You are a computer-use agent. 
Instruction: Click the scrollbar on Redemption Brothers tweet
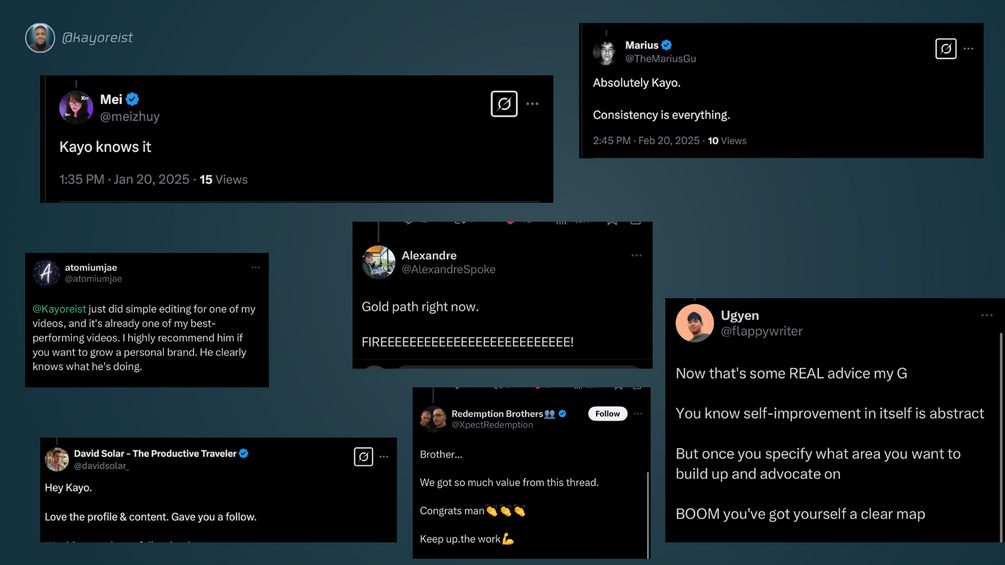pos(647,514)
